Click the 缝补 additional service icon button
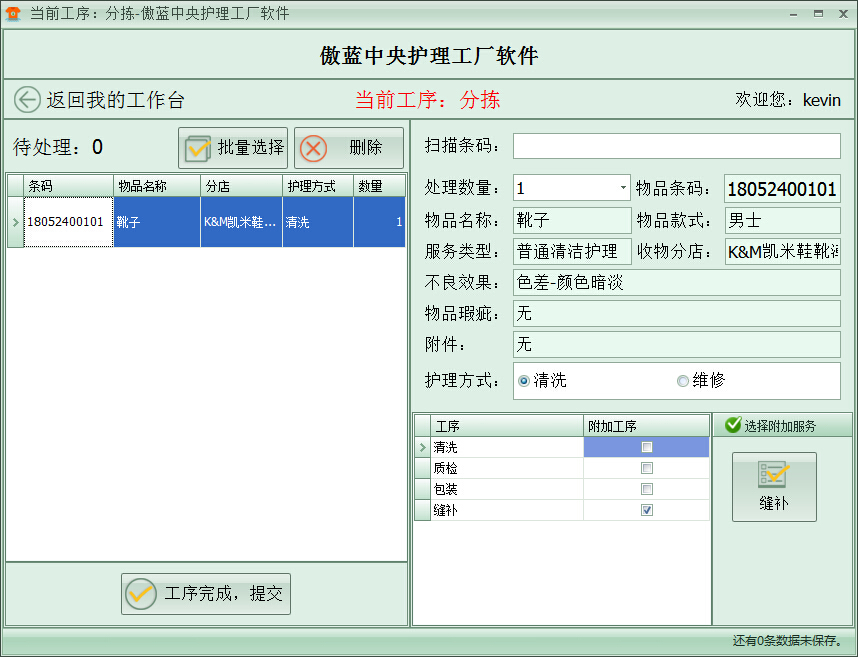This screenshot has height=657, width=858. click(x=773, y=487)
